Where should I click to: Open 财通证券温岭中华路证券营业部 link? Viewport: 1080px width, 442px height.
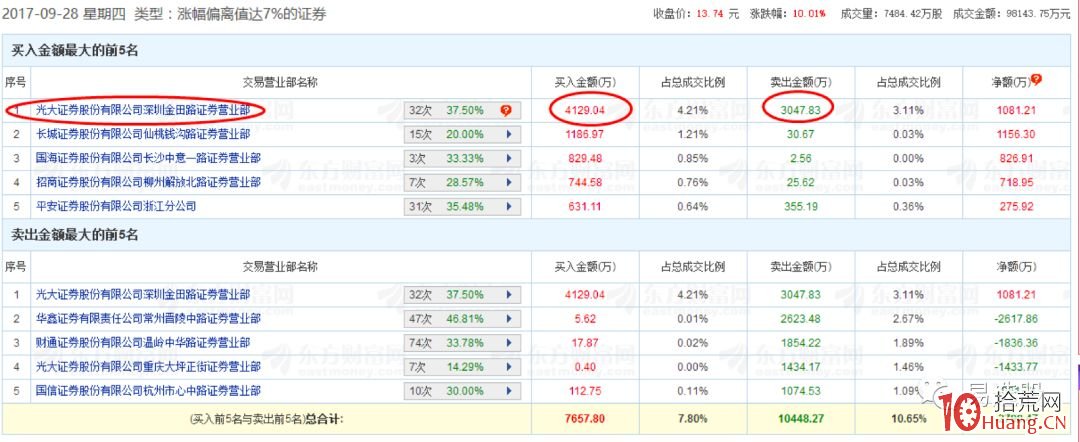tap(143, 343)
